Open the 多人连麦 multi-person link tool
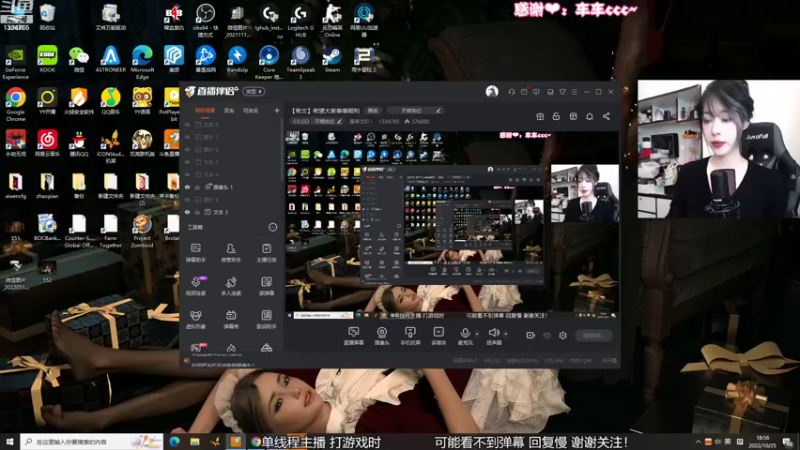 pyautogui.click(x=231, y=286)
